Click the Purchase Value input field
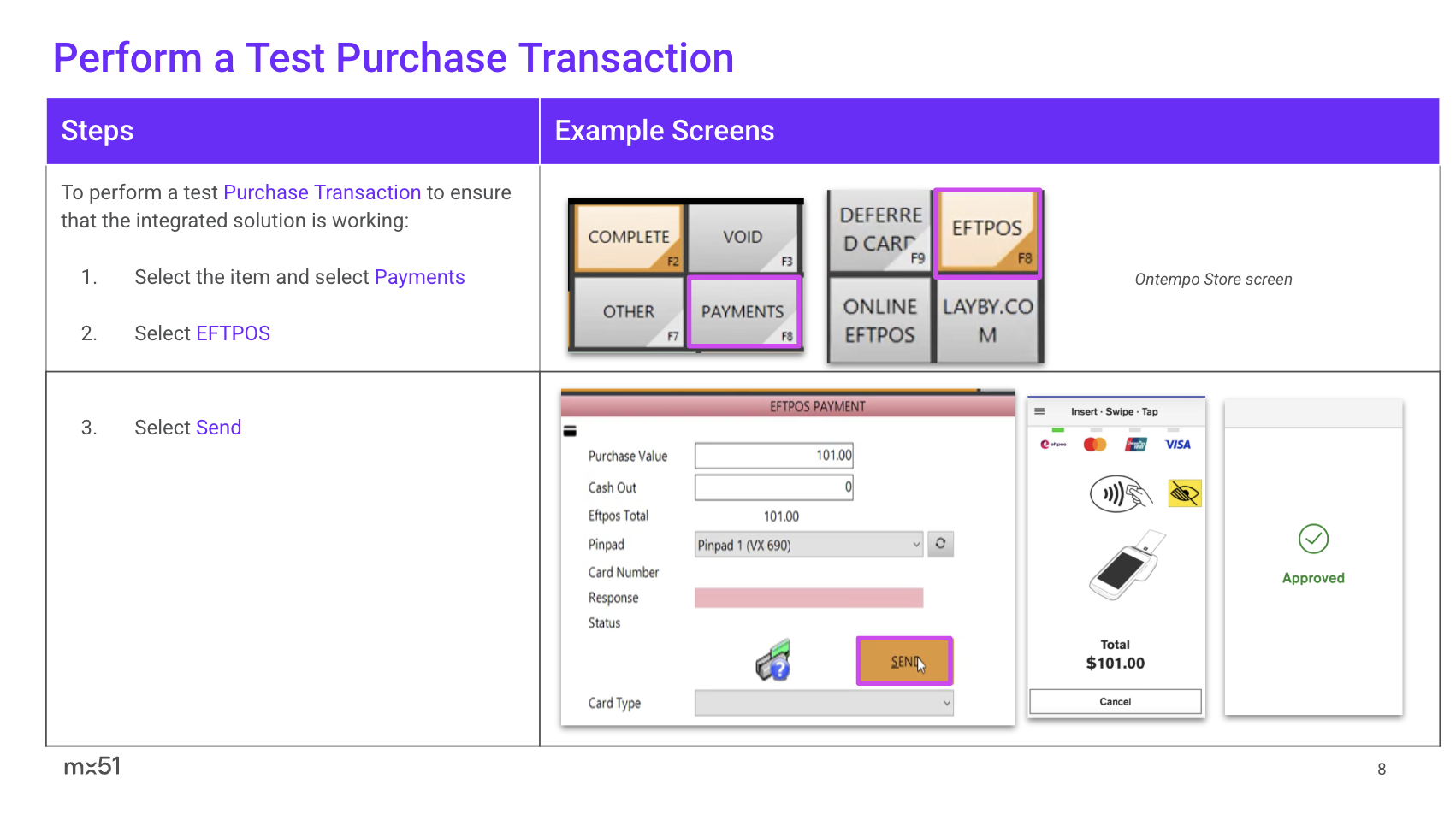This screenshot has height=814, width=1456. (773, 456)
